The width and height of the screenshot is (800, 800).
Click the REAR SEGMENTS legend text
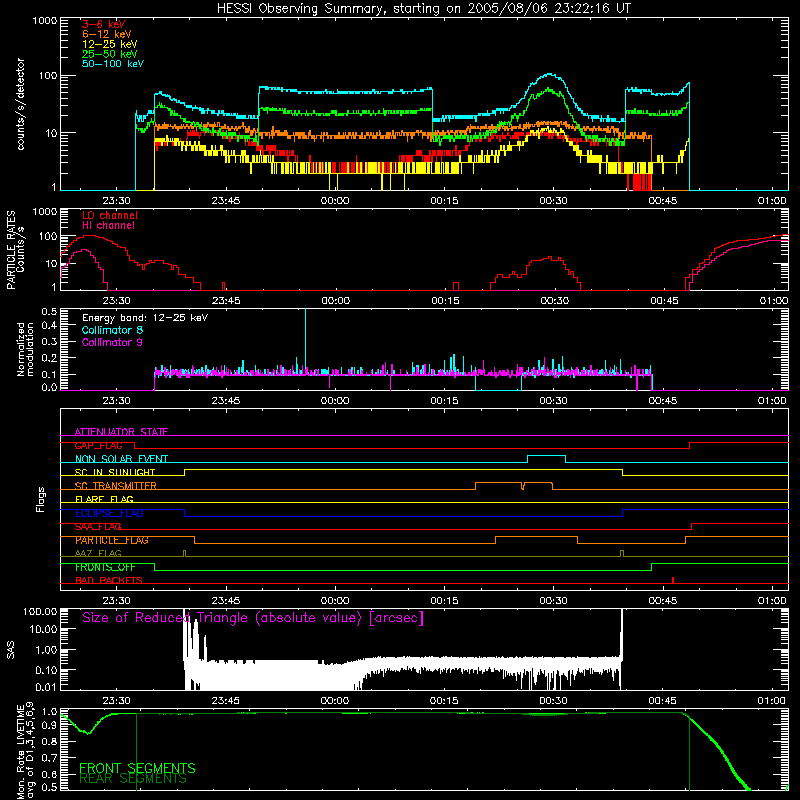coord(133,779)
